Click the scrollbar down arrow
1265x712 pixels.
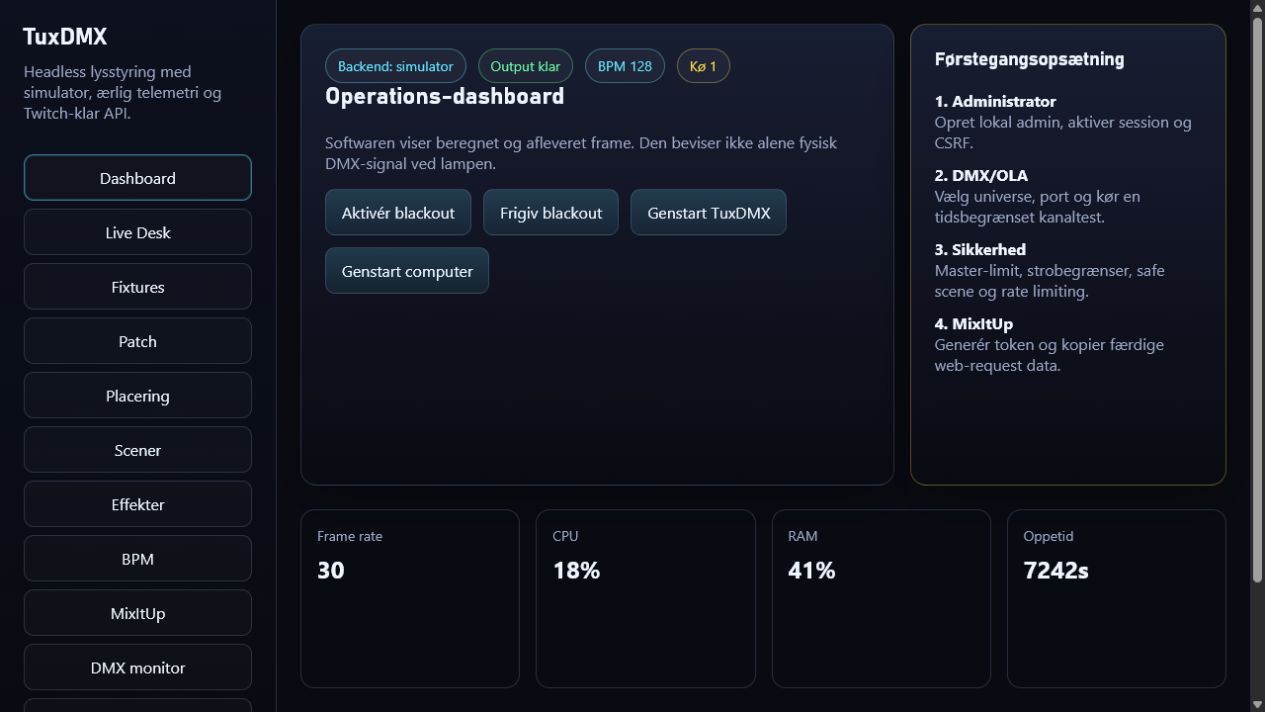click(x=1257, y=704)
